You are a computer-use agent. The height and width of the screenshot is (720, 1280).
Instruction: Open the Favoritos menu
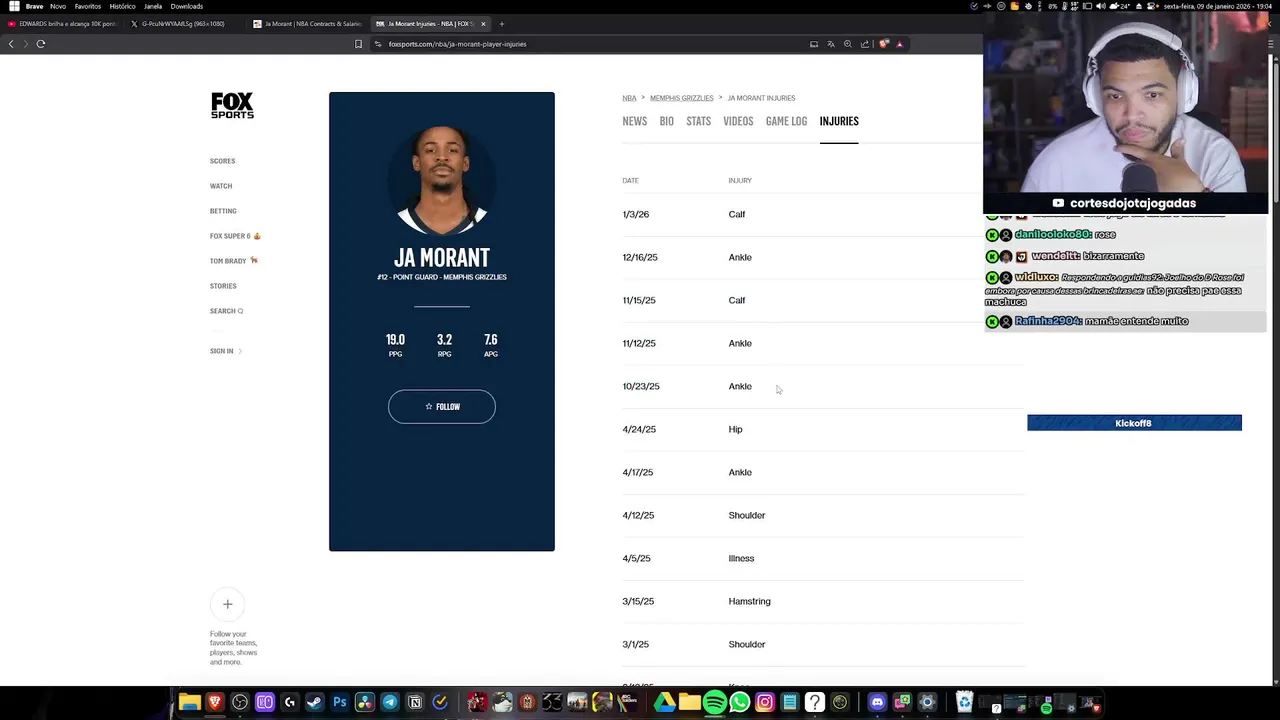coord(87,6)
